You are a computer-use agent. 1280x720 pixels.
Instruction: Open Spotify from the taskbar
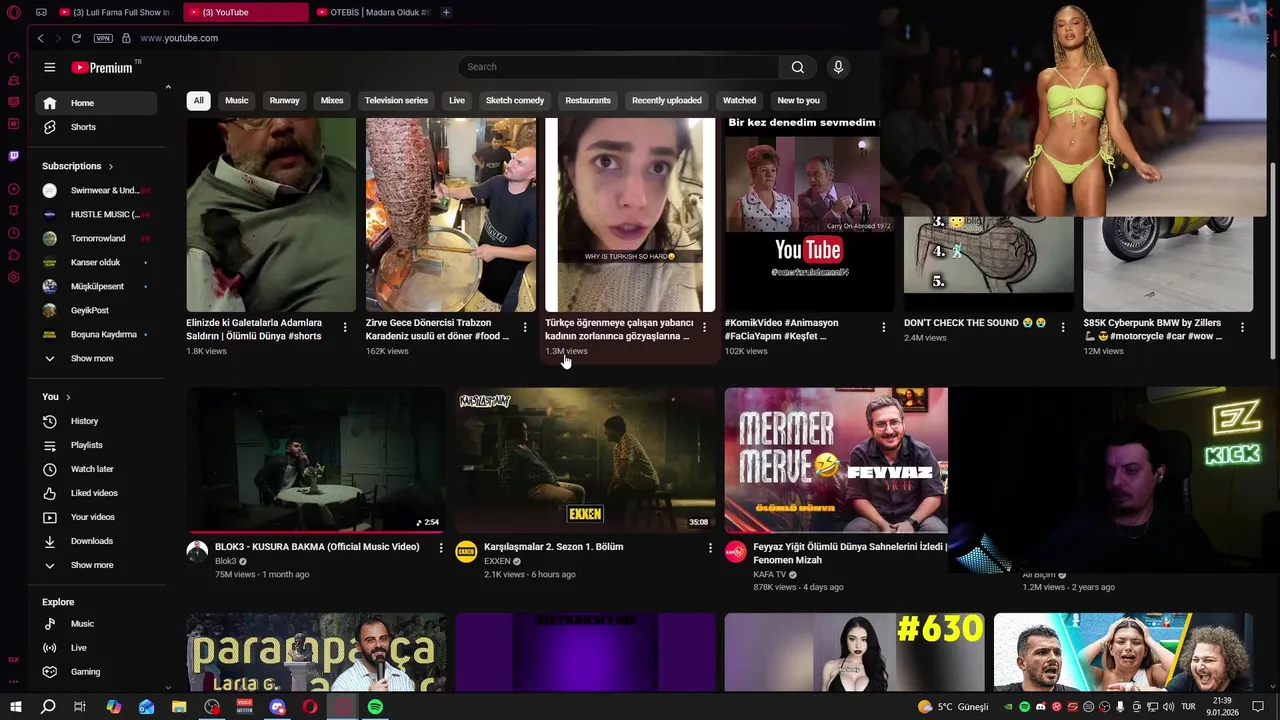click(x=375, y=707)
